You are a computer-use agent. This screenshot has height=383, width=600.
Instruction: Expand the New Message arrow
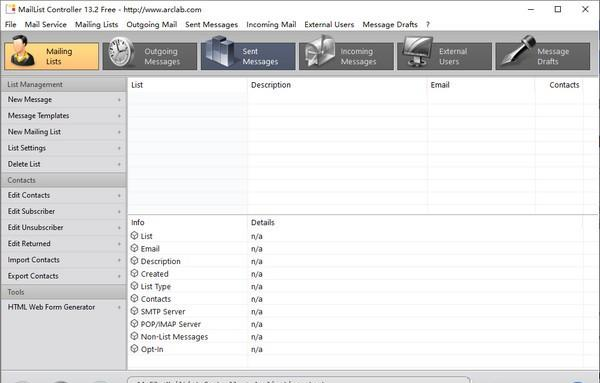(x=119, y=100)
